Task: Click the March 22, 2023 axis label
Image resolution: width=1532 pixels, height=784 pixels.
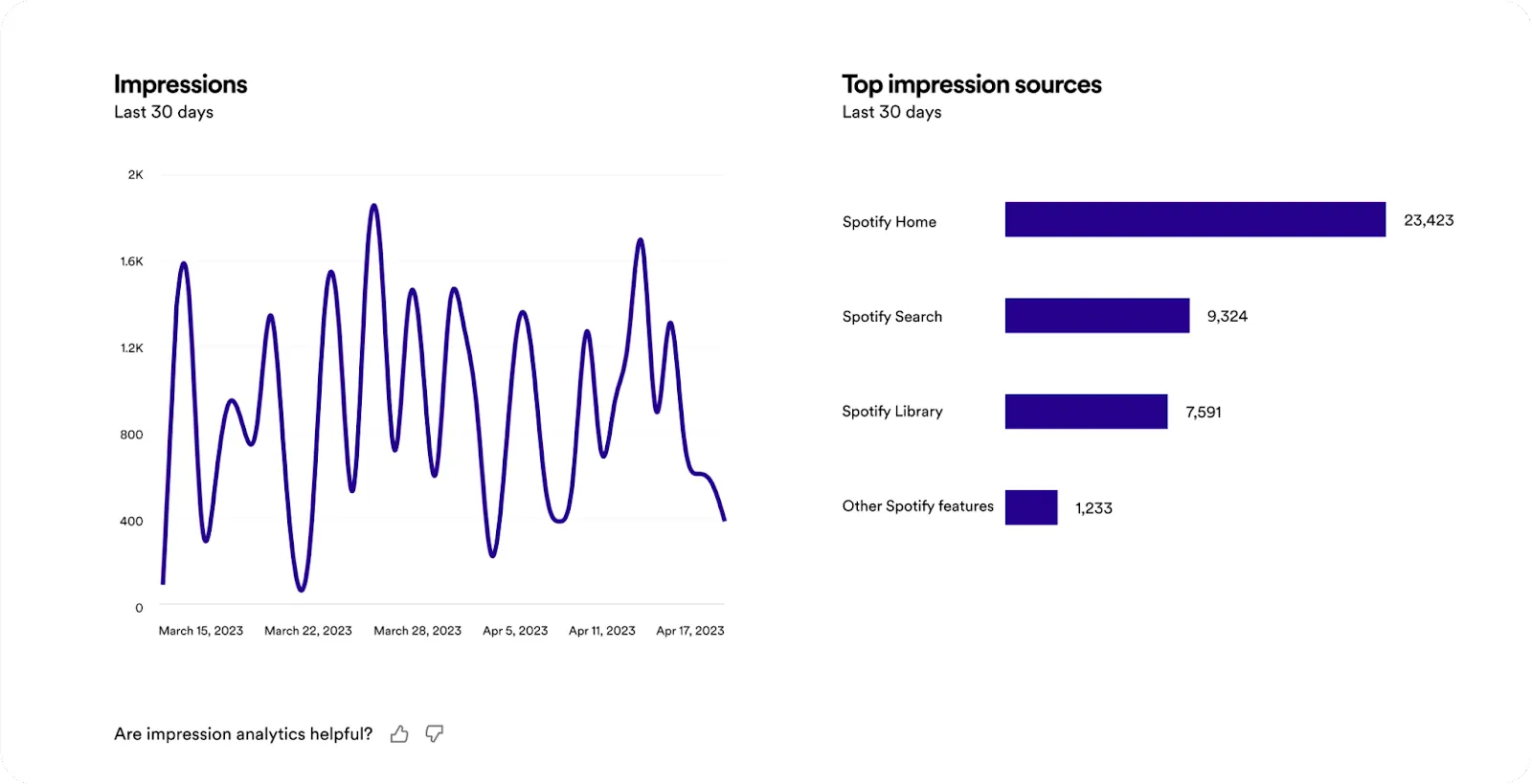Action: [308, 631]
